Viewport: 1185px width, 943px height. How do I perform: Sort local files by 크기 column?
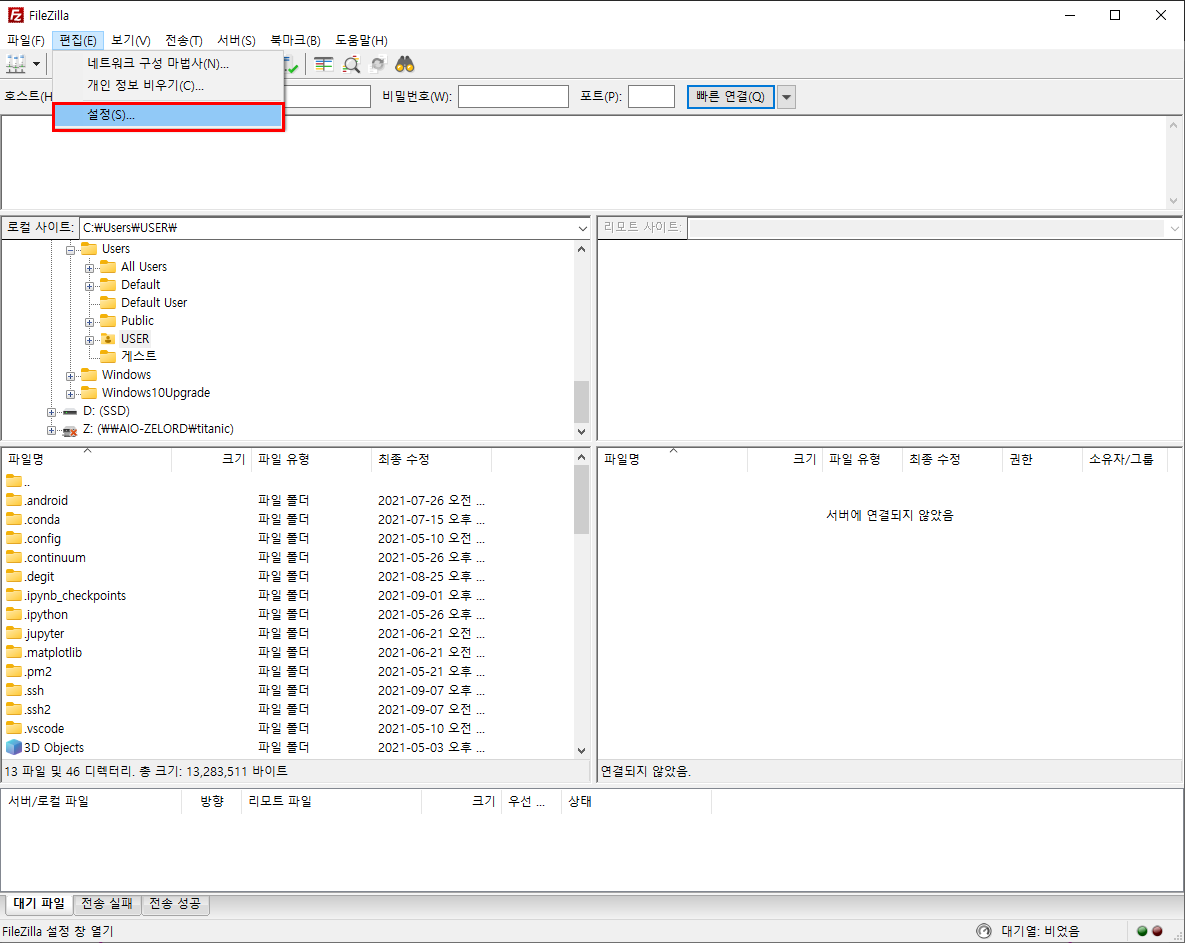point(212,459)
